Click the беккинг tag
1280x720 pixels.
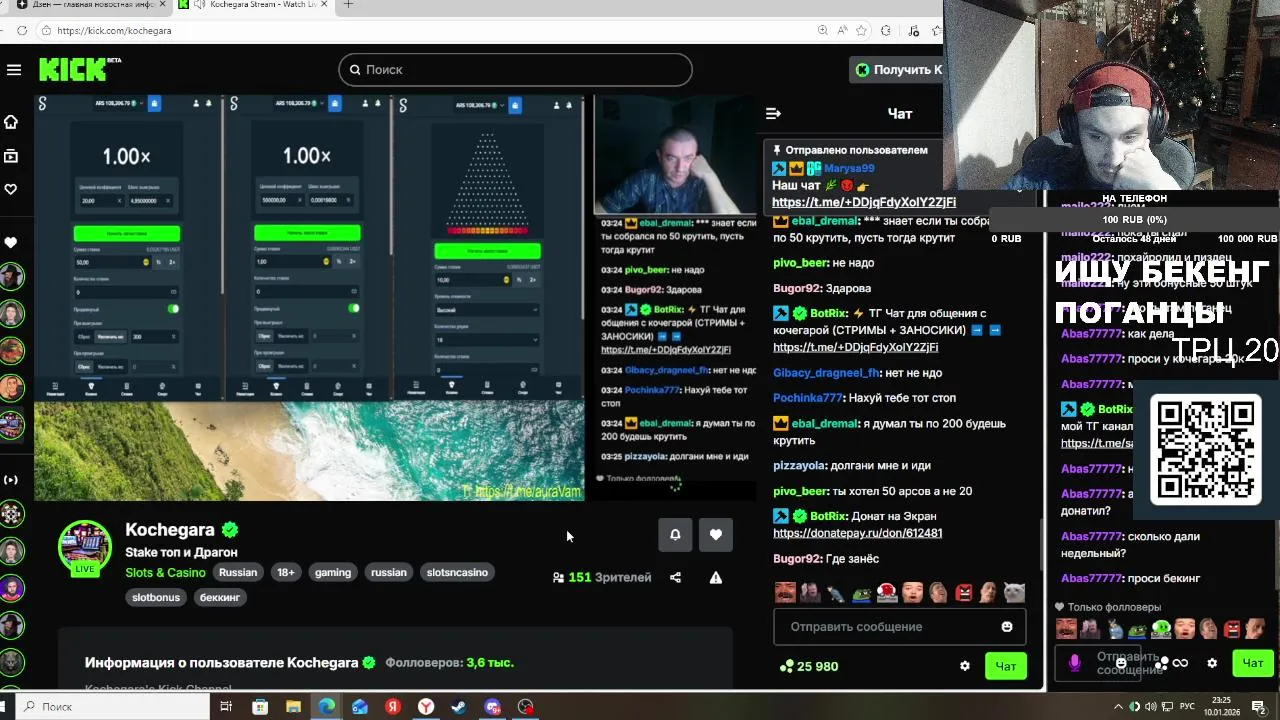(220, 597)
